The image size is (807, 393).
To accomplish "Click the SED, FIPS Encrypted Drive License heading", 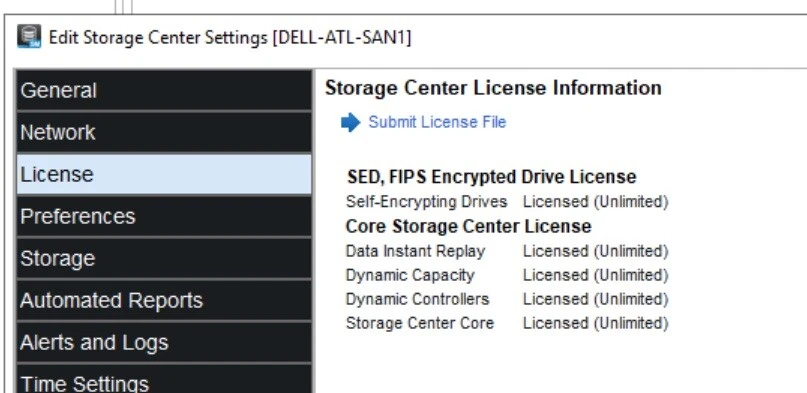I will coord(492,177).
